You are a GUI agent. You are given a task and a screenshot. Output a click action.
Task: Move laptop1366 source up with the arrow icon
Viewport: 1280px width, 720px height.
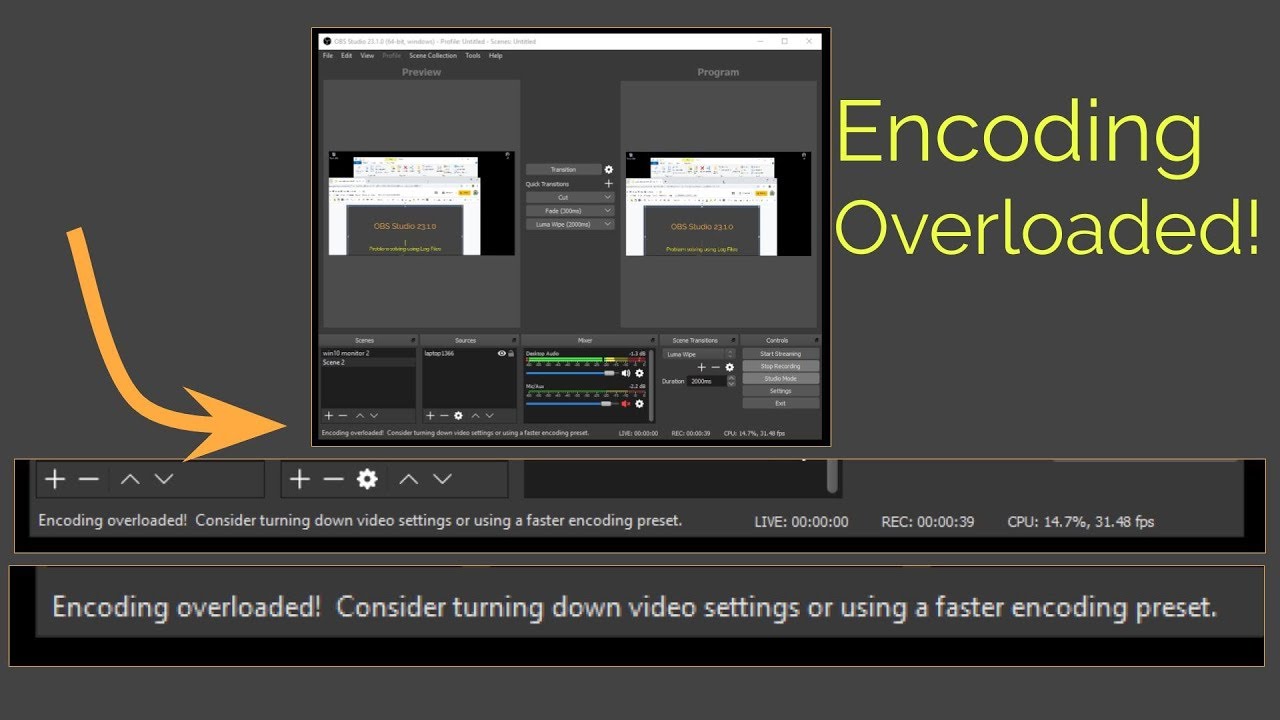474,415
